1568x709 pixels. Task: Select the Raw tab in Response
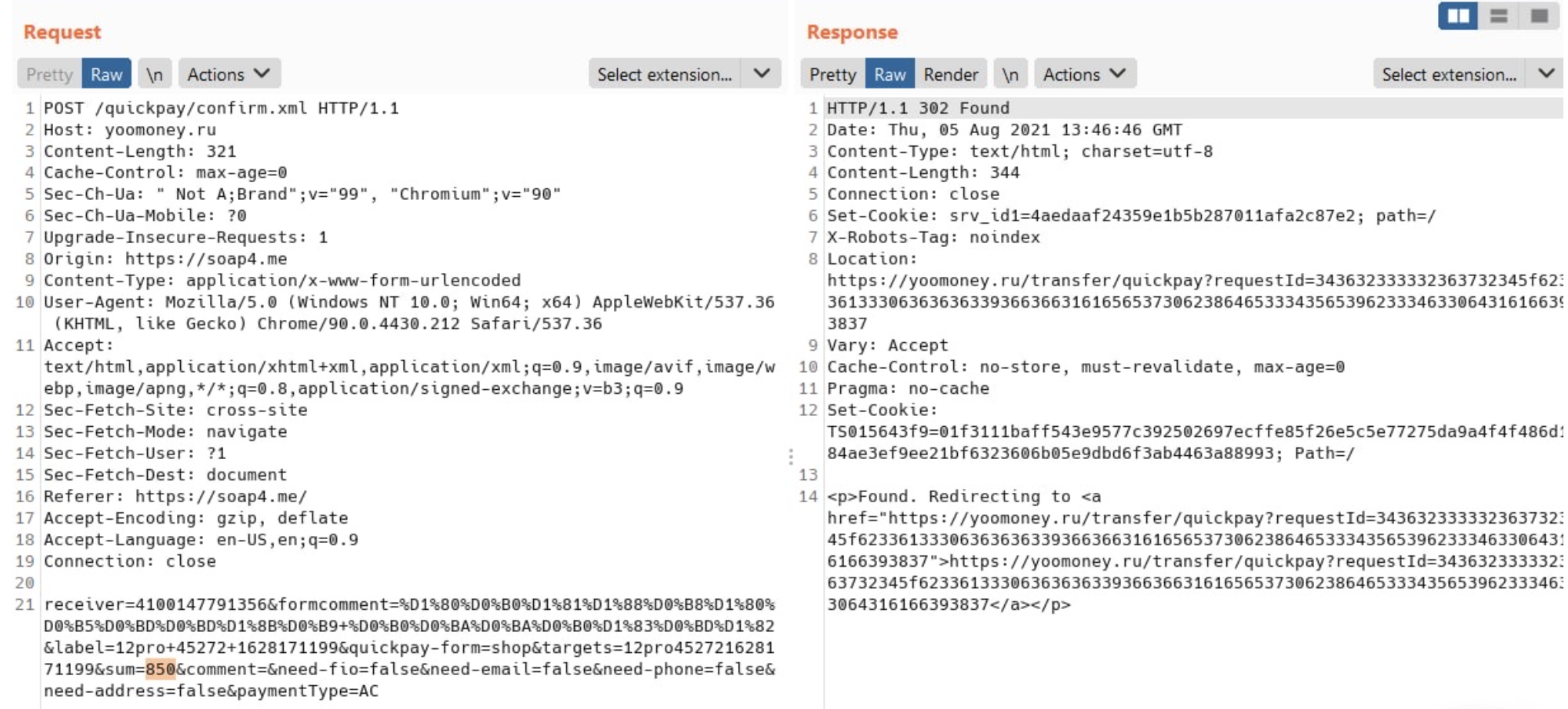[x=889, y=75]
